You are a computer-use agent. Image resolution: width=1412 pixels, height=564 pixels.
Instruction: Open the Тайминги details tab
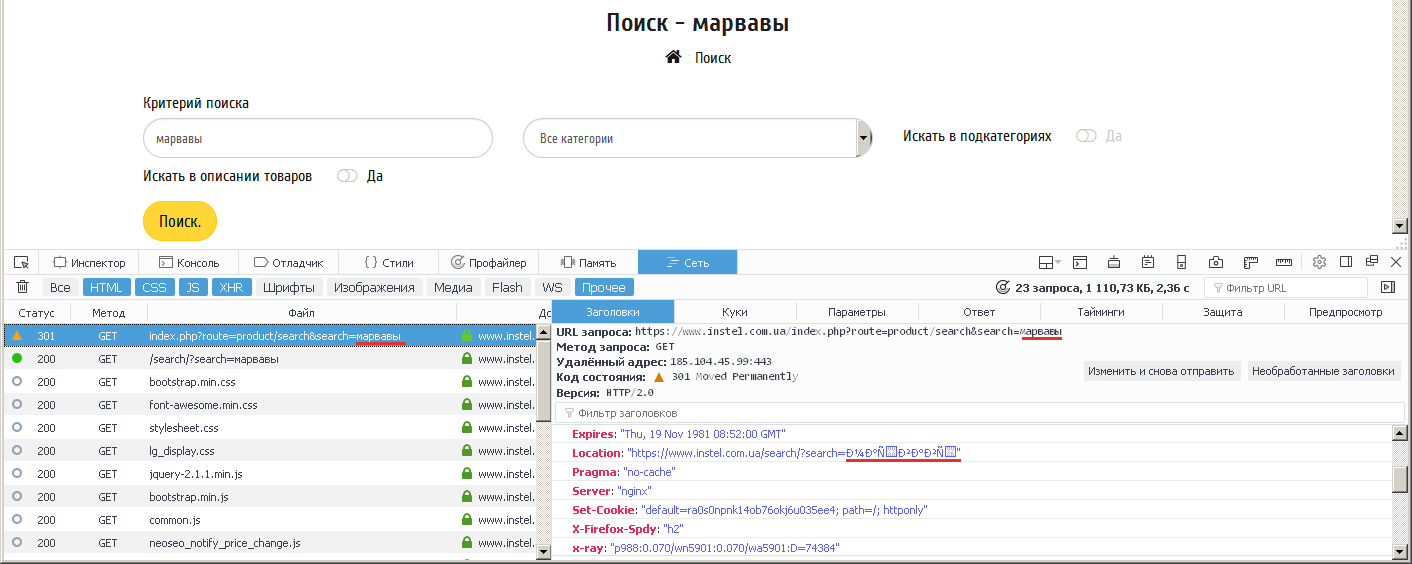click(x=1101, y=312)
